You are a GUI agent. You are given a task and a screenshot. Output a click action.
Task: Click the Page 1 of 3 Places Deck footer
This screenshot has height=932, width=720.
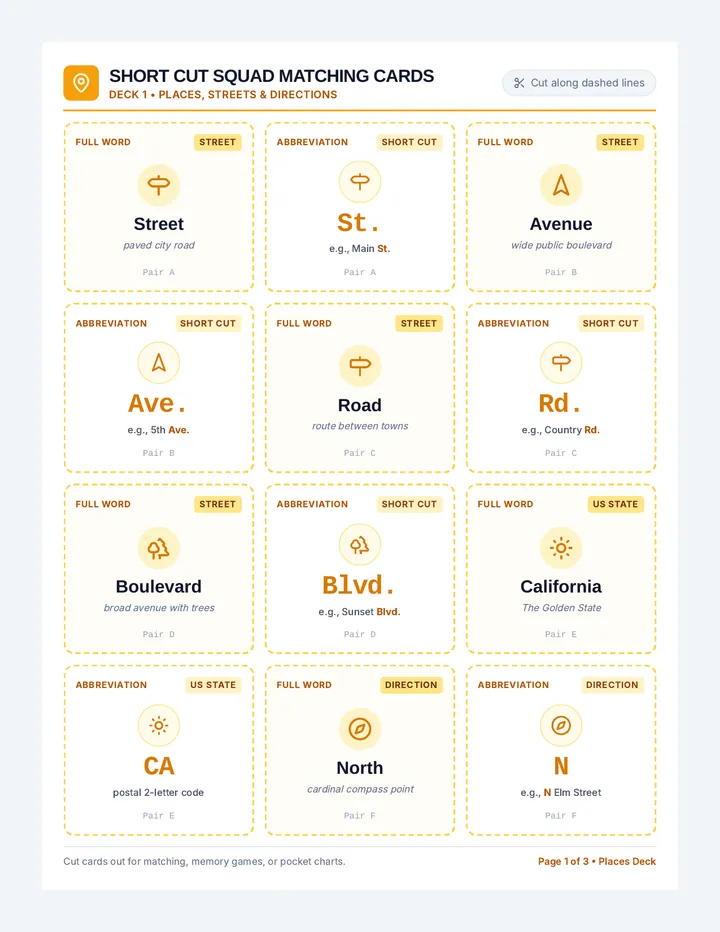coord(597,861)
